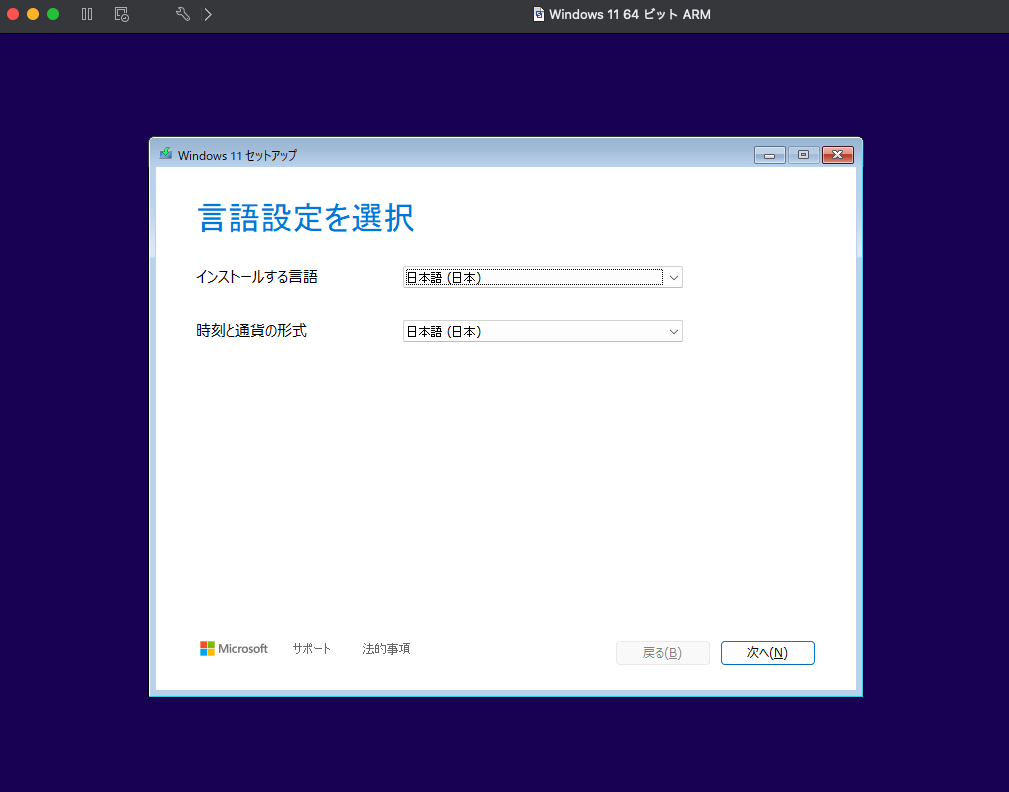Click the Windows 11 64 ビット ARM title text
Screen dimensions: 1009x792
tap(629, 14)
